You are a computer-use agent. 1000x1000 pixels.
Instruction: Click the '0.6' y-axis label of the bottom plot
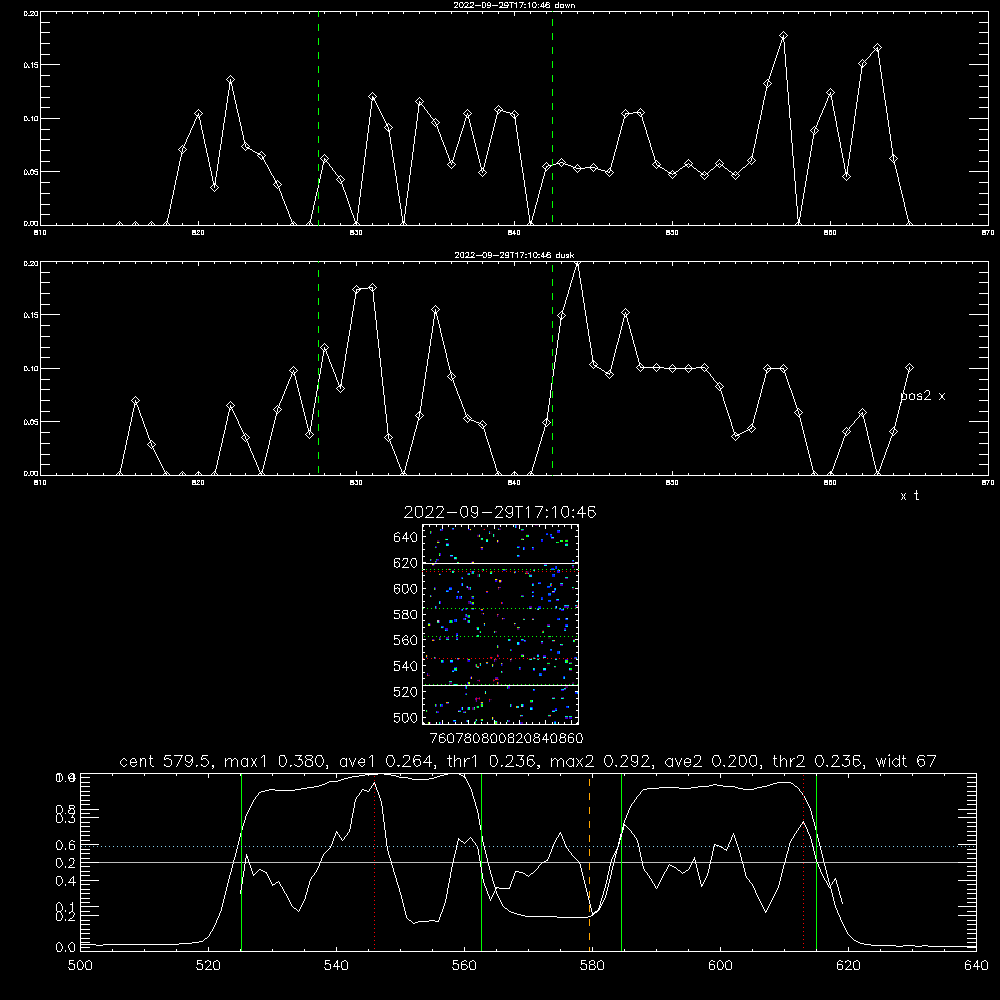tap(65, 846)
